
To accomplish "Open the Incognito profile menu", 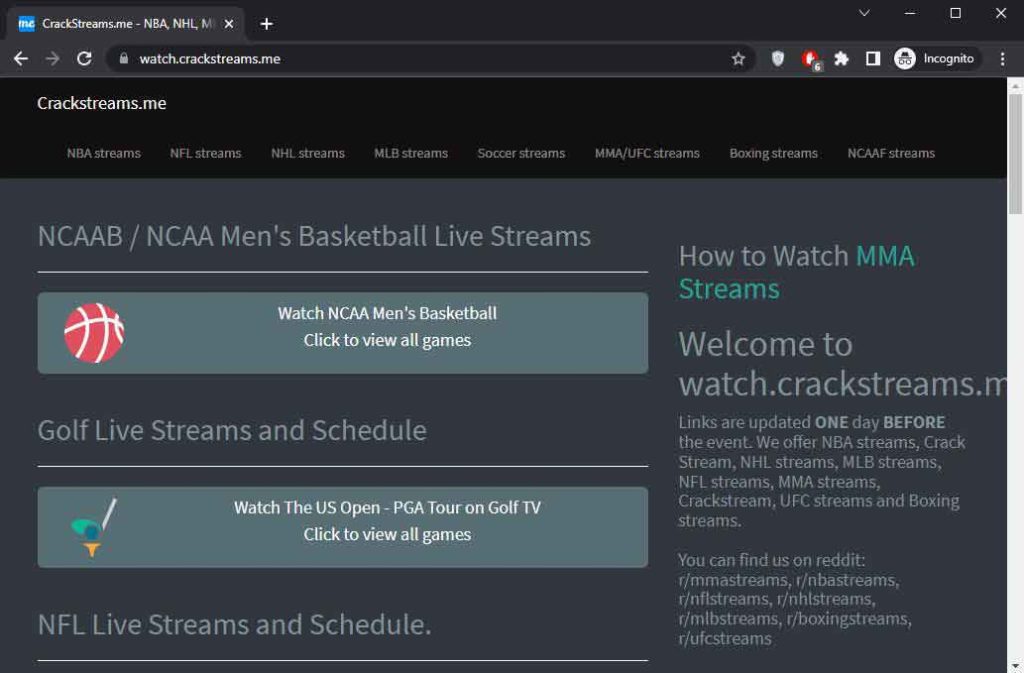I will tap(934, 59).
